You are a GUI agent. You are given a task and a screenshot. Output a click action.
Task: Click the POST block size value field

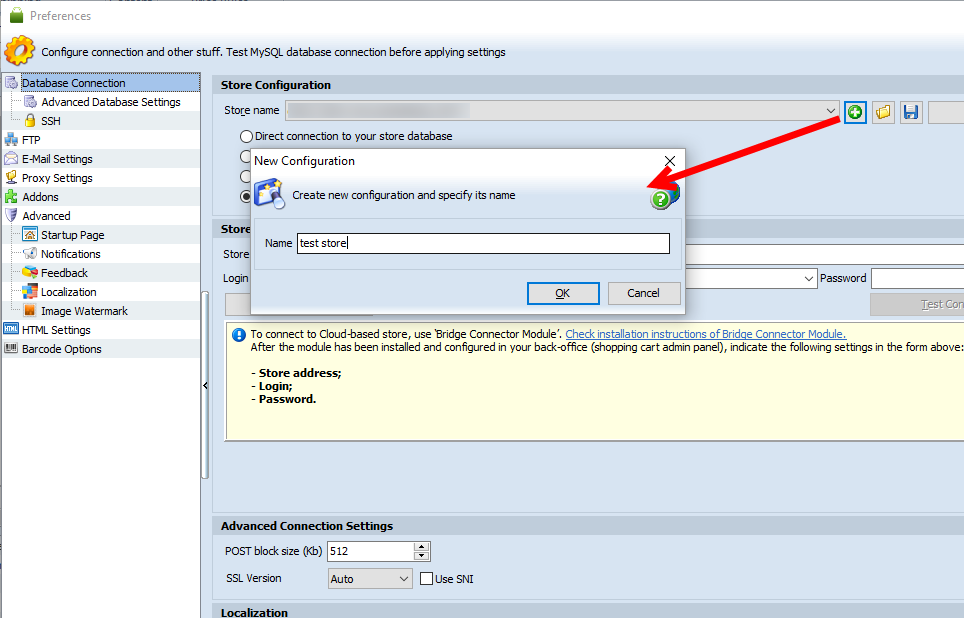[x=371, y=552]
